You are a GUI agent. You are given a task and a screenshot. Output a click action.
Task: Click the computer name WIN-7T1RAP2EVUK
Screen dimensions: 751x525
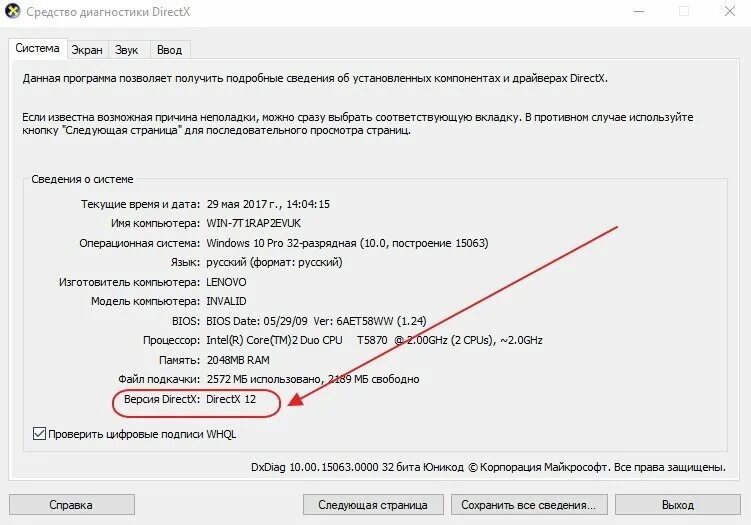tap(254, 223)
